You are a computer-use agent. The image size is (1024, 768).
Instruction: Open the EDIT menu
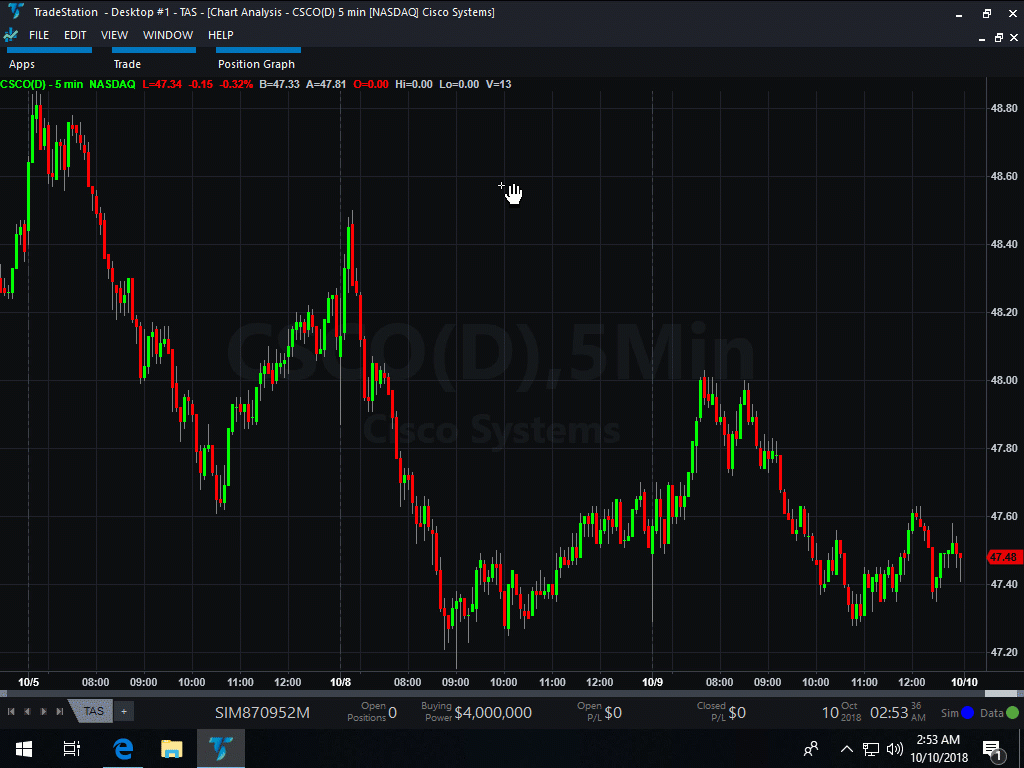point(75,35)
